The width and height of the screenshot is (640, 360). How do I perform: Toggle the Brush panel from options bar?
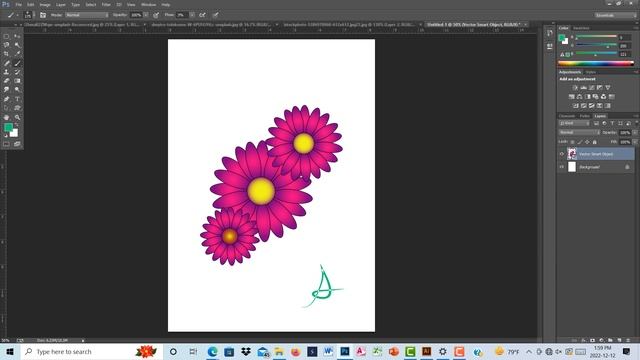tap(43, 15)
